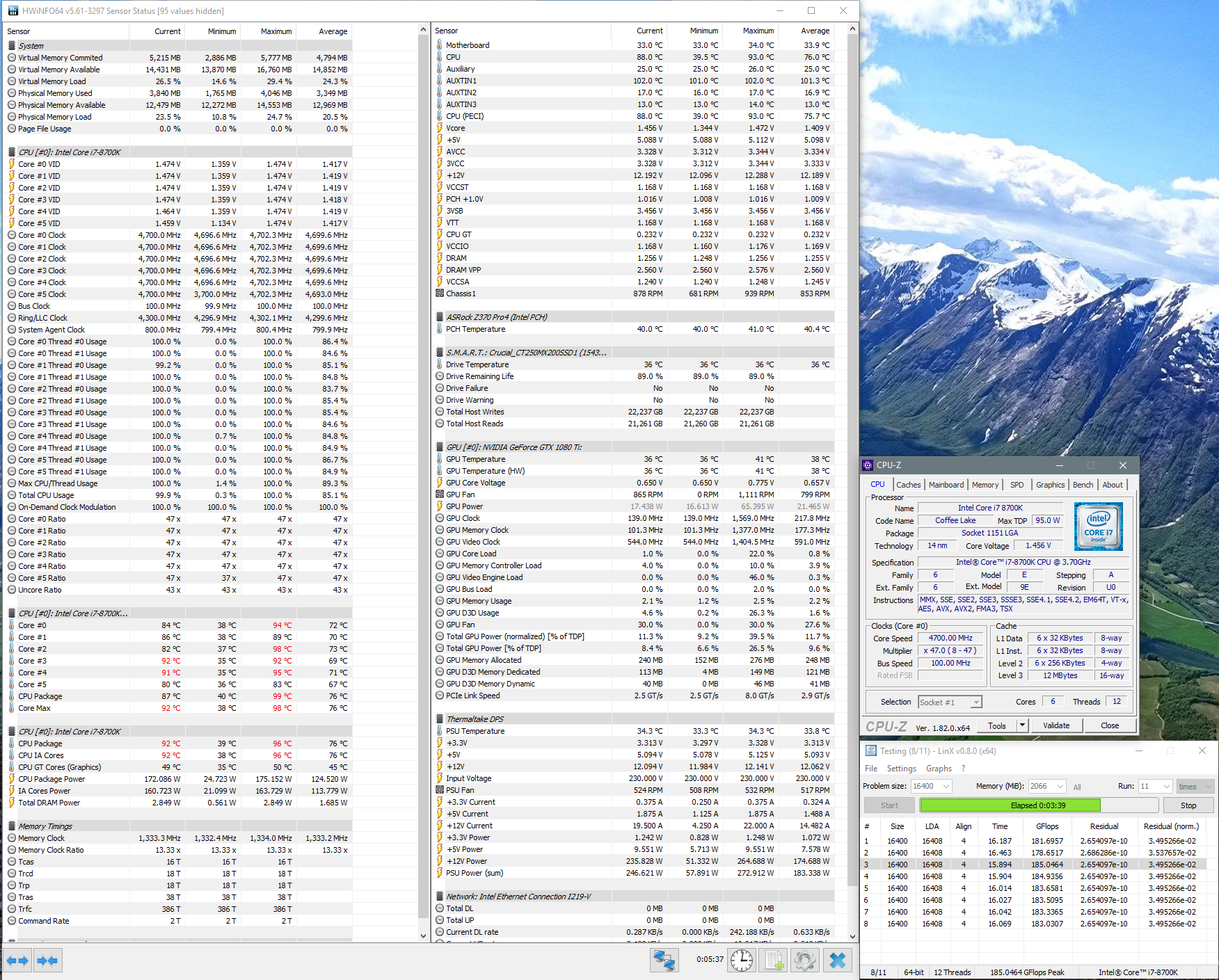This screenshot has width=1219, height=980.
Task: Click the GPU Temperature thermometer icon
Action: [x=440, y=459]
